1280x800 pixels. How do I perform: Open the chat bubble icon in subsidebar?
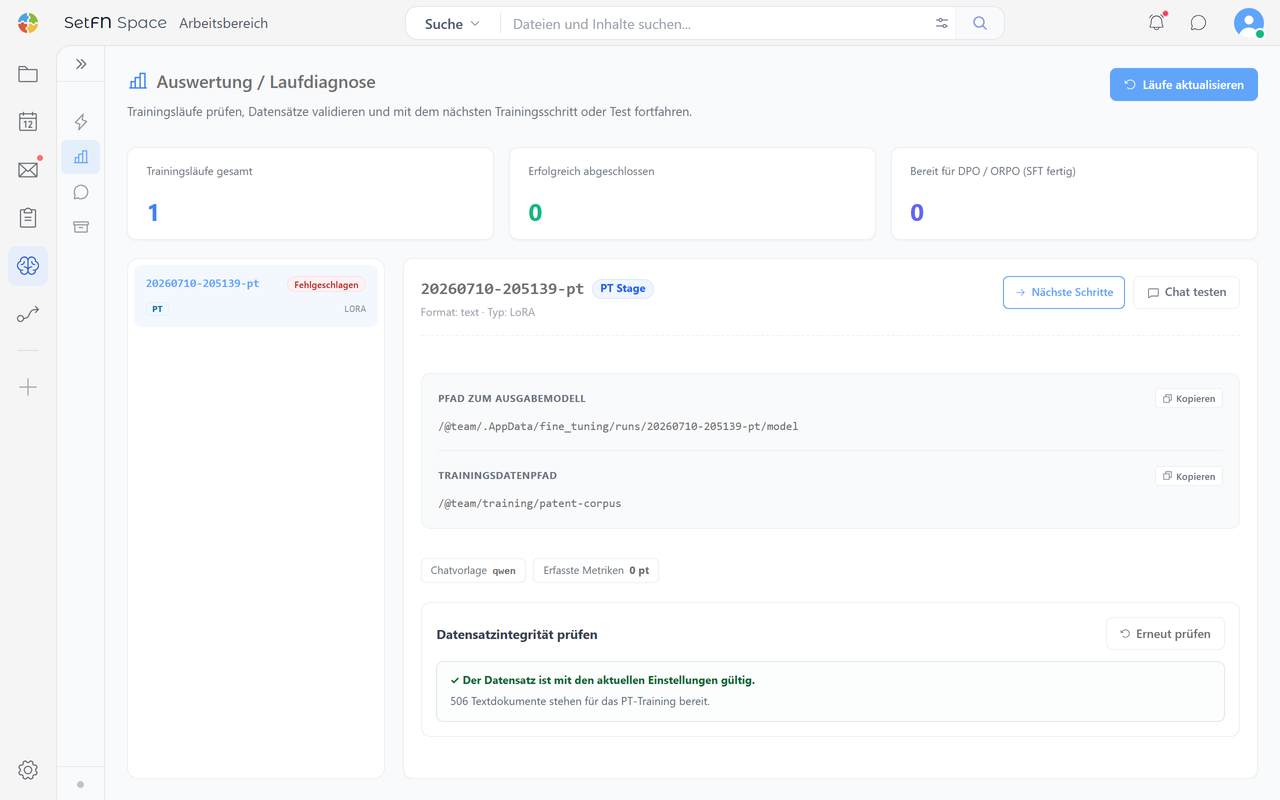(x=81, y=192)
